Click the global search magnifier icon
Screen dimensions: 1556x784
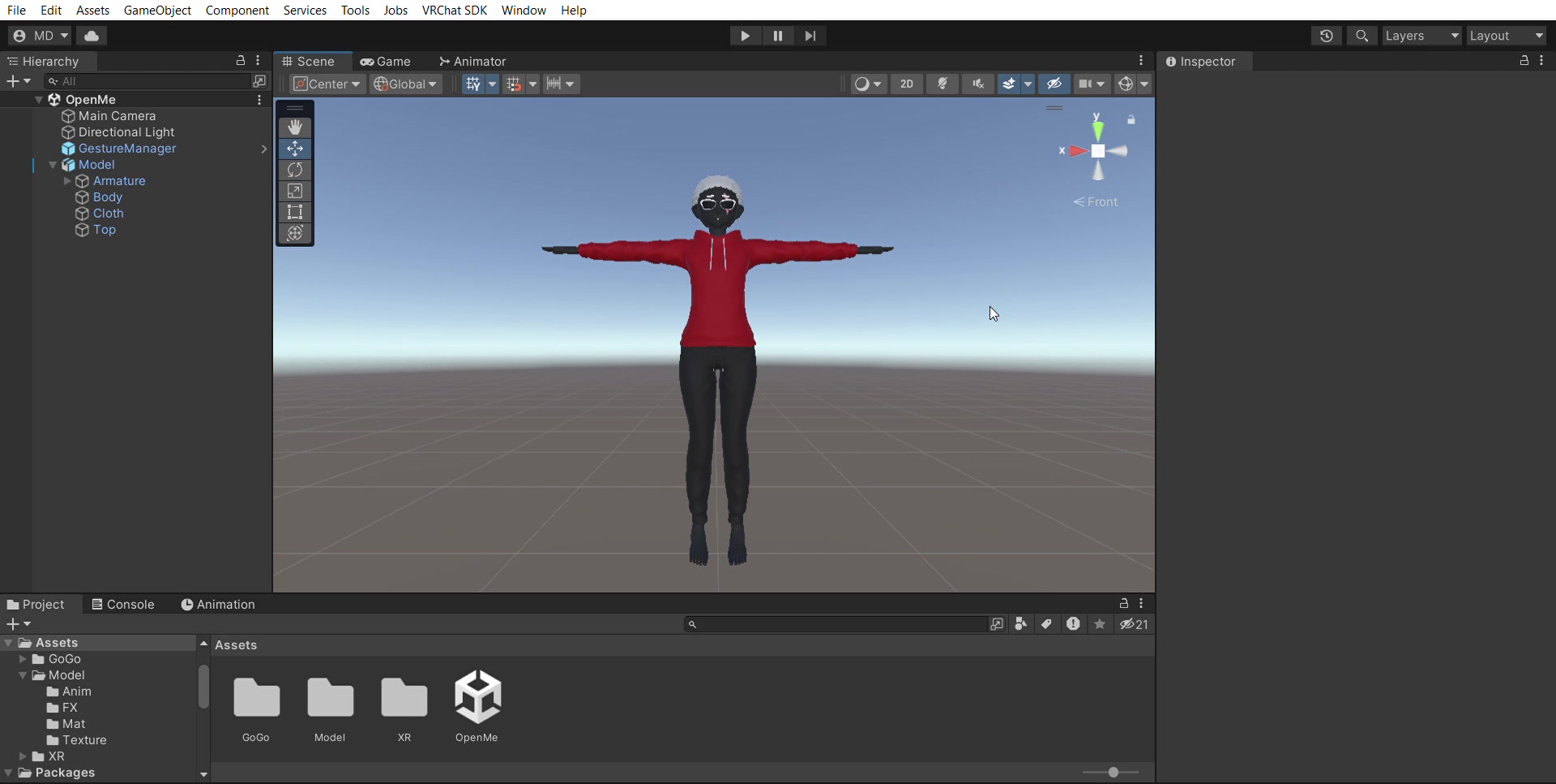[x=1362, y=36]
